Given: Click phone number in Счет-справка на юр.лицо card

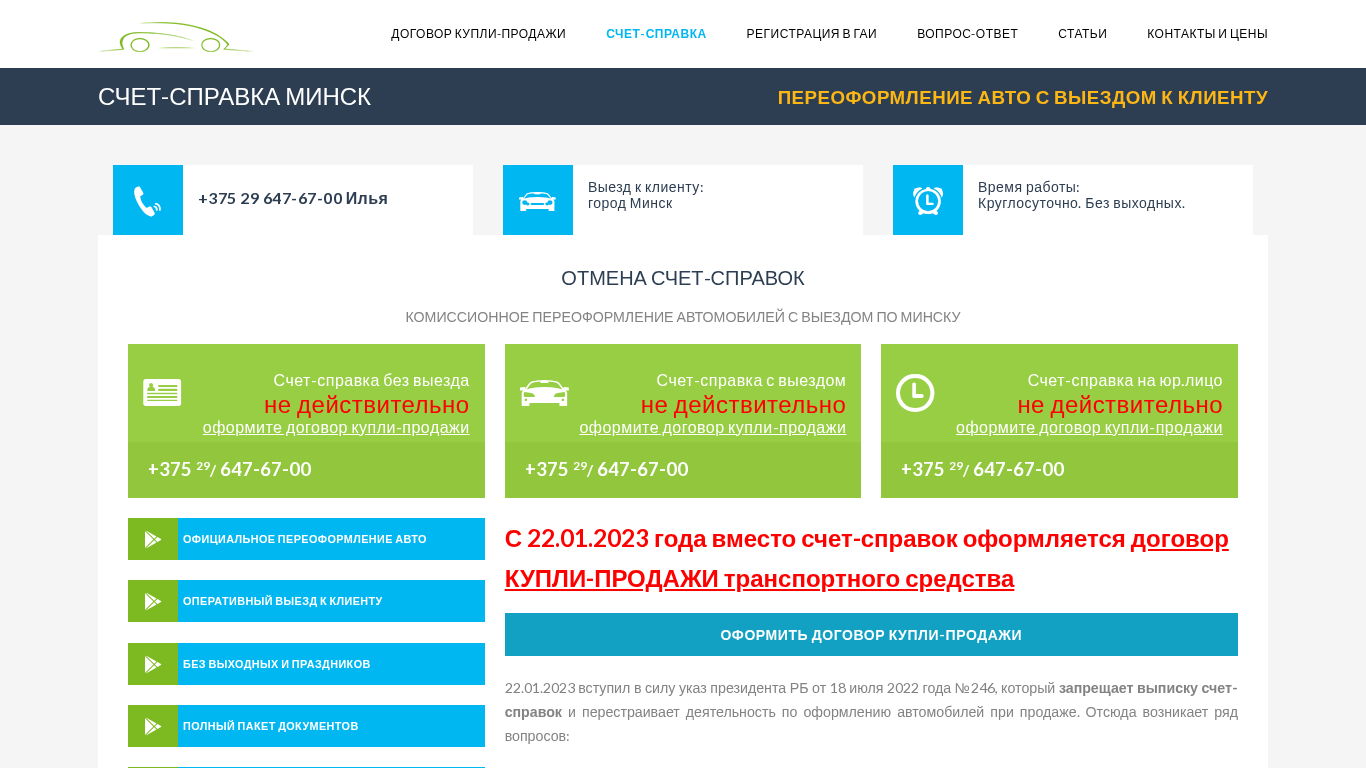Looking at the screenshot, I should point(983,469).
